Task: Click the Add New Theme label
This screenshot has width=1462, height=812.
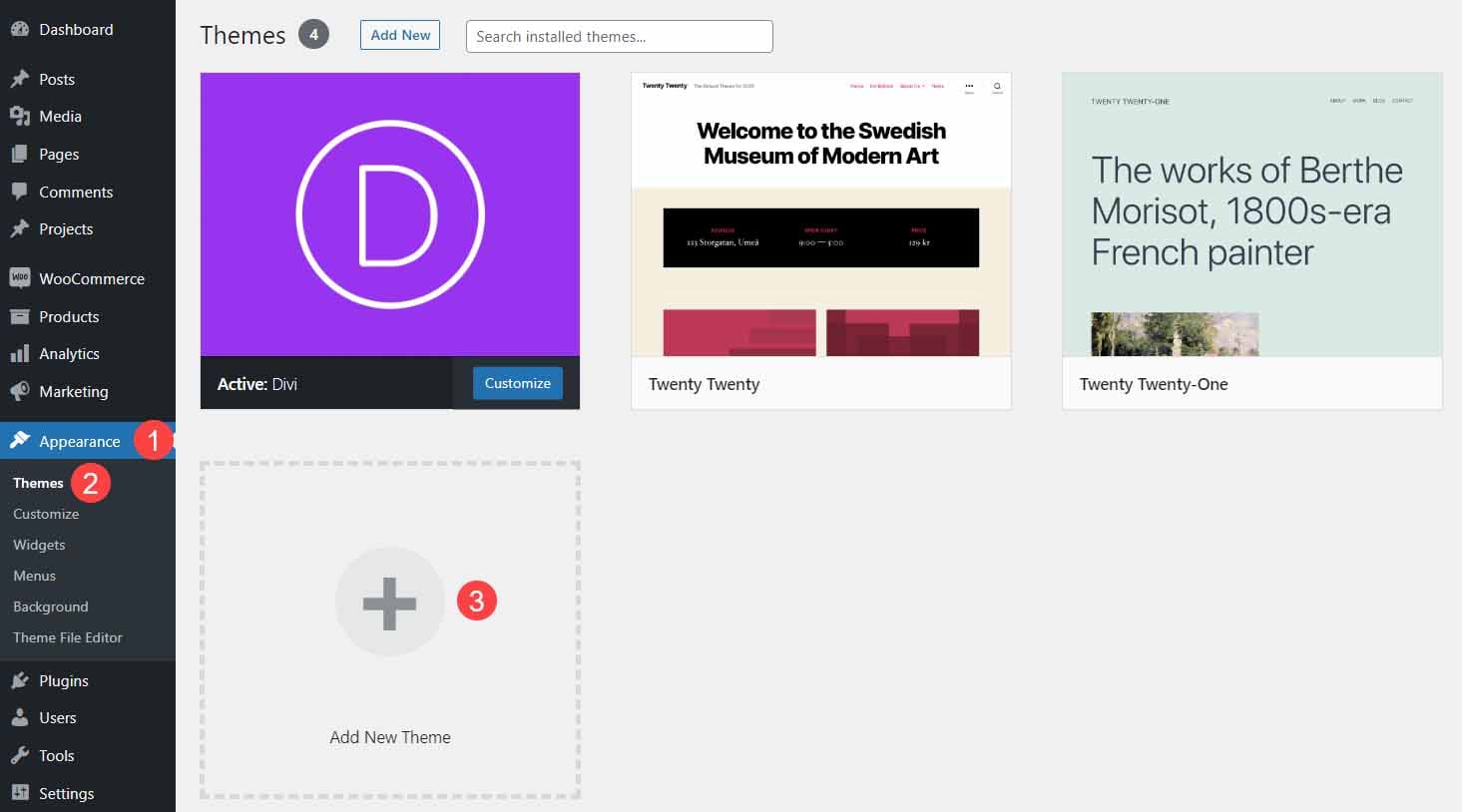Action: tap(390, 737)
